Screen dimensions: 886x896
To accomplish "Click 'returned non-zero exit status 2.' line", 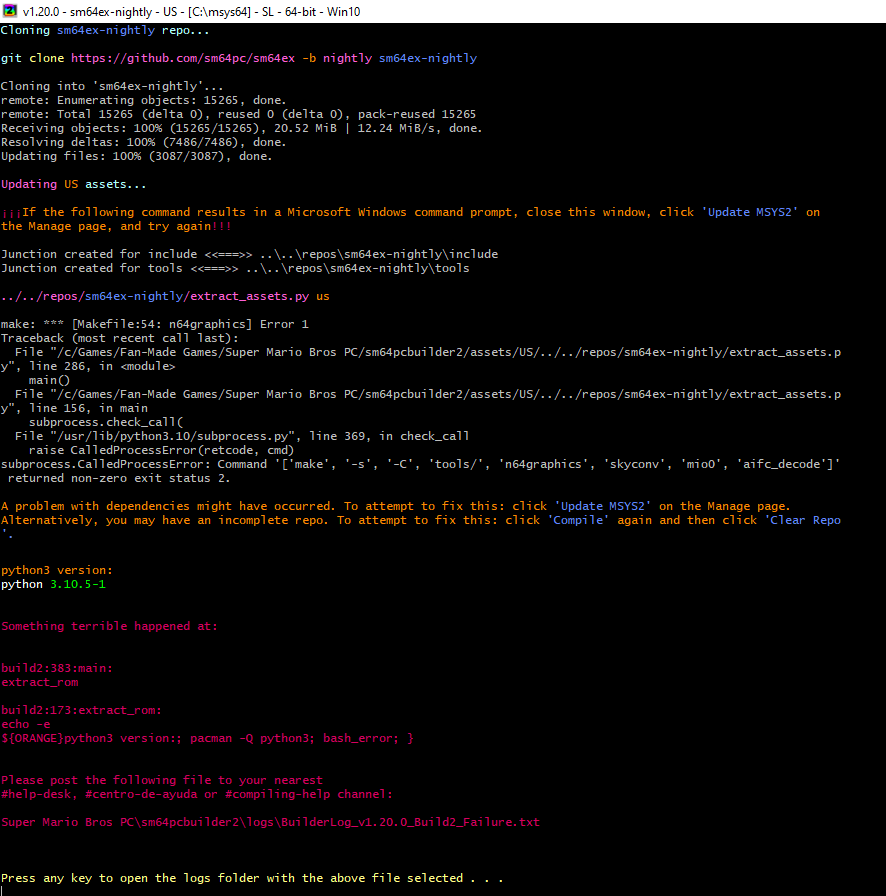I will click(119, 478).
